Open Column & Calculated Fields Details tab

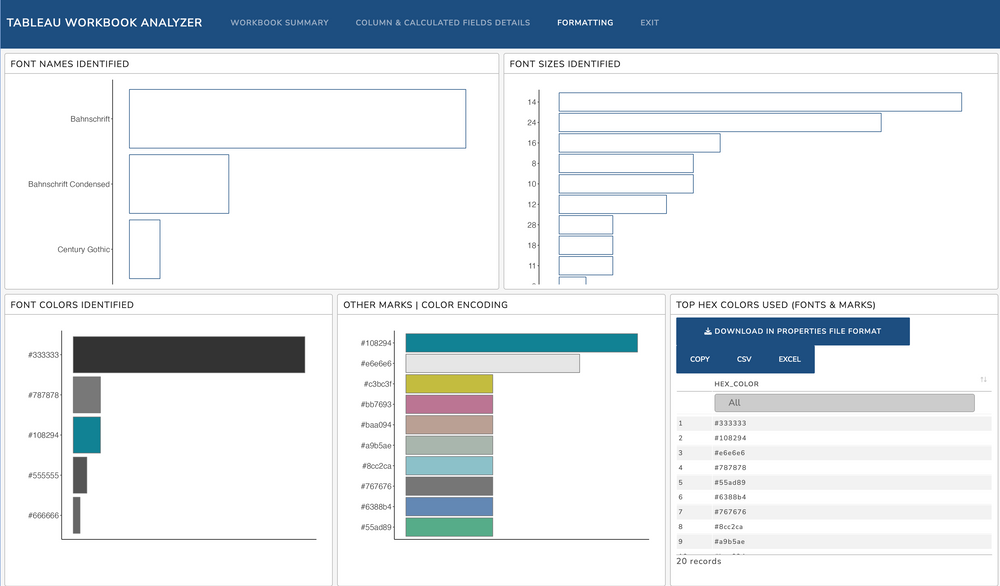[x=443, y=22]
